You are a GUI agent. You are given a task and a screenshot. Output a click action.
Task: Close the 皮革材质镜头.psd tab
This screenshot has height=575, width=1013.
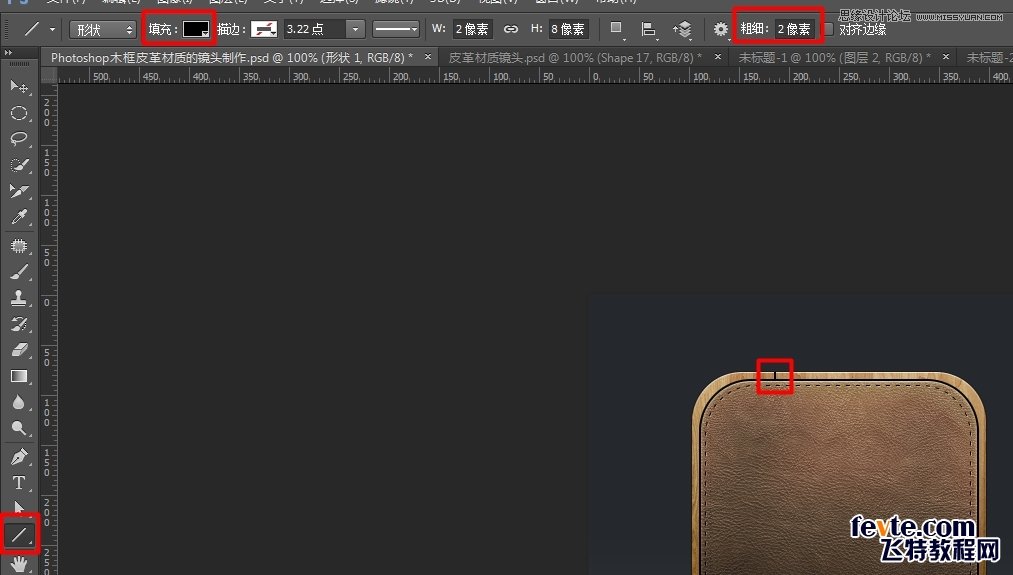coord(718,57)
